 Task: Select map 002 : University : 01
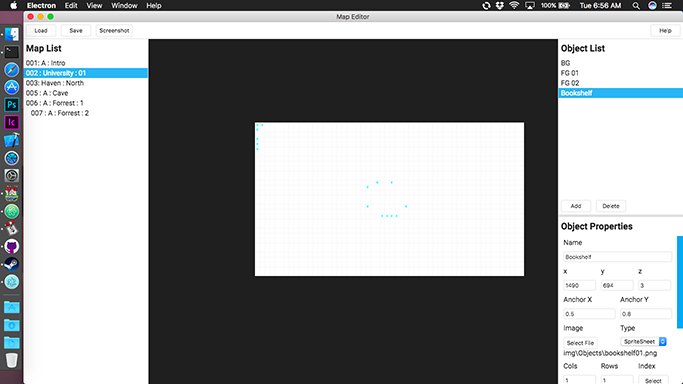pyautogui.click(x=86, y=73)
